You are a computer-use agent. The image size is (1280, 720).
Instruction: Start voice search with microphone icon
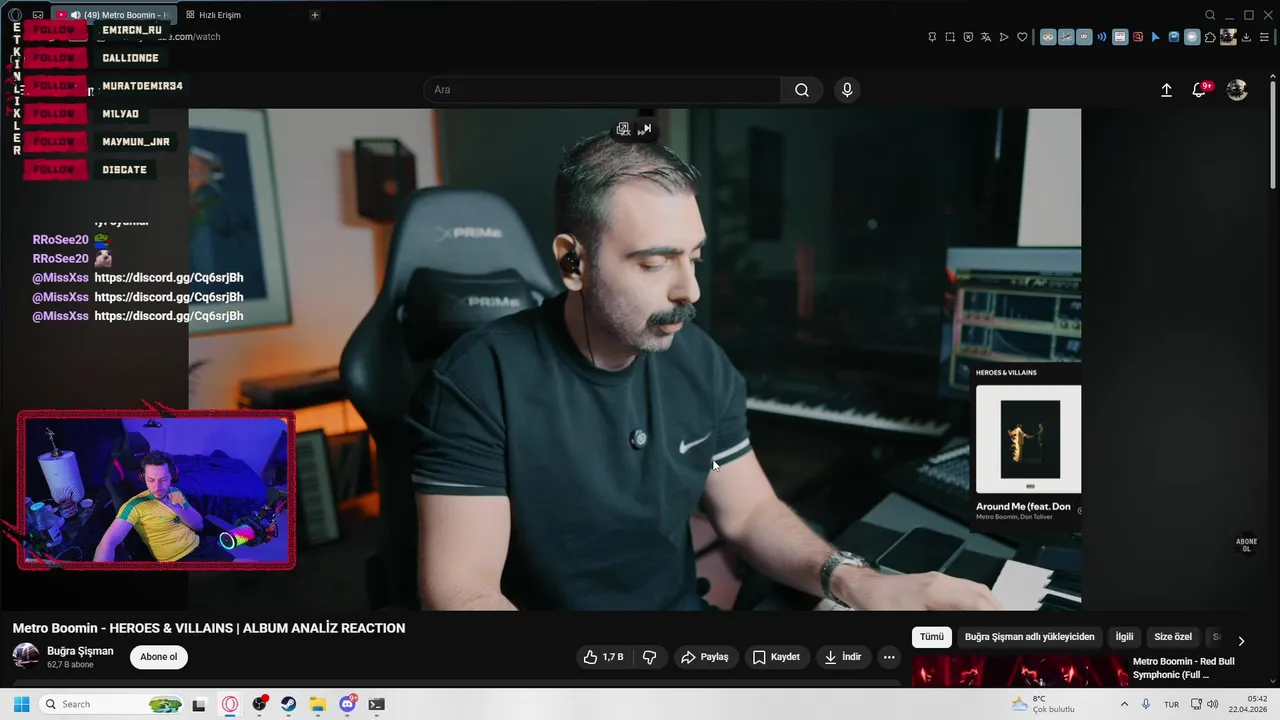847,90
